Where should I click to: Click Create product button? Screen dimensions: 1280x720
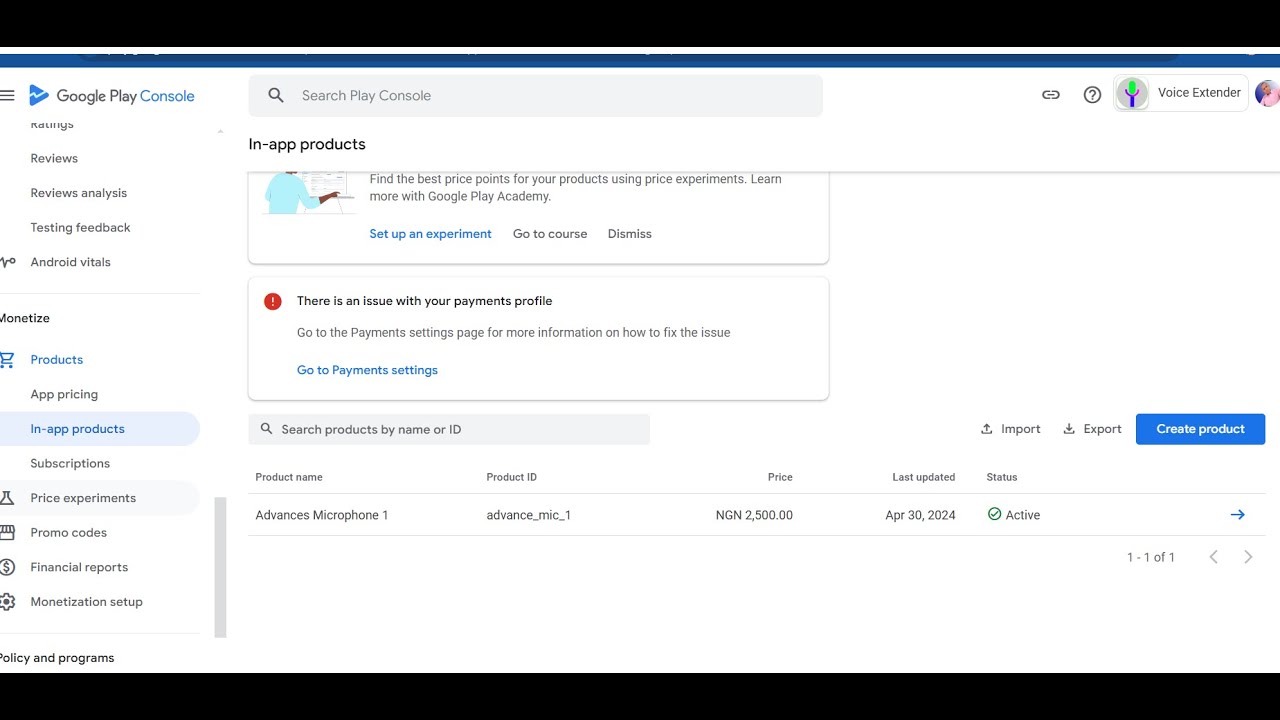tap(1200, 429)
